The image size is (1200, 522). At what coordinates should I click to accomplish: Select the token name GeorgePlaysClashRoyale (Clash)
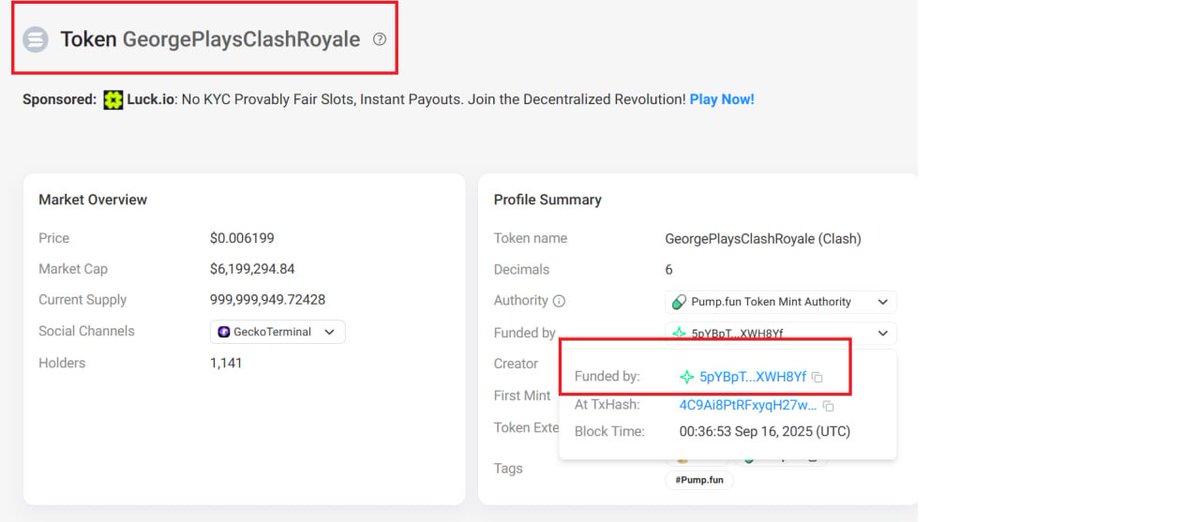(763, 239)
